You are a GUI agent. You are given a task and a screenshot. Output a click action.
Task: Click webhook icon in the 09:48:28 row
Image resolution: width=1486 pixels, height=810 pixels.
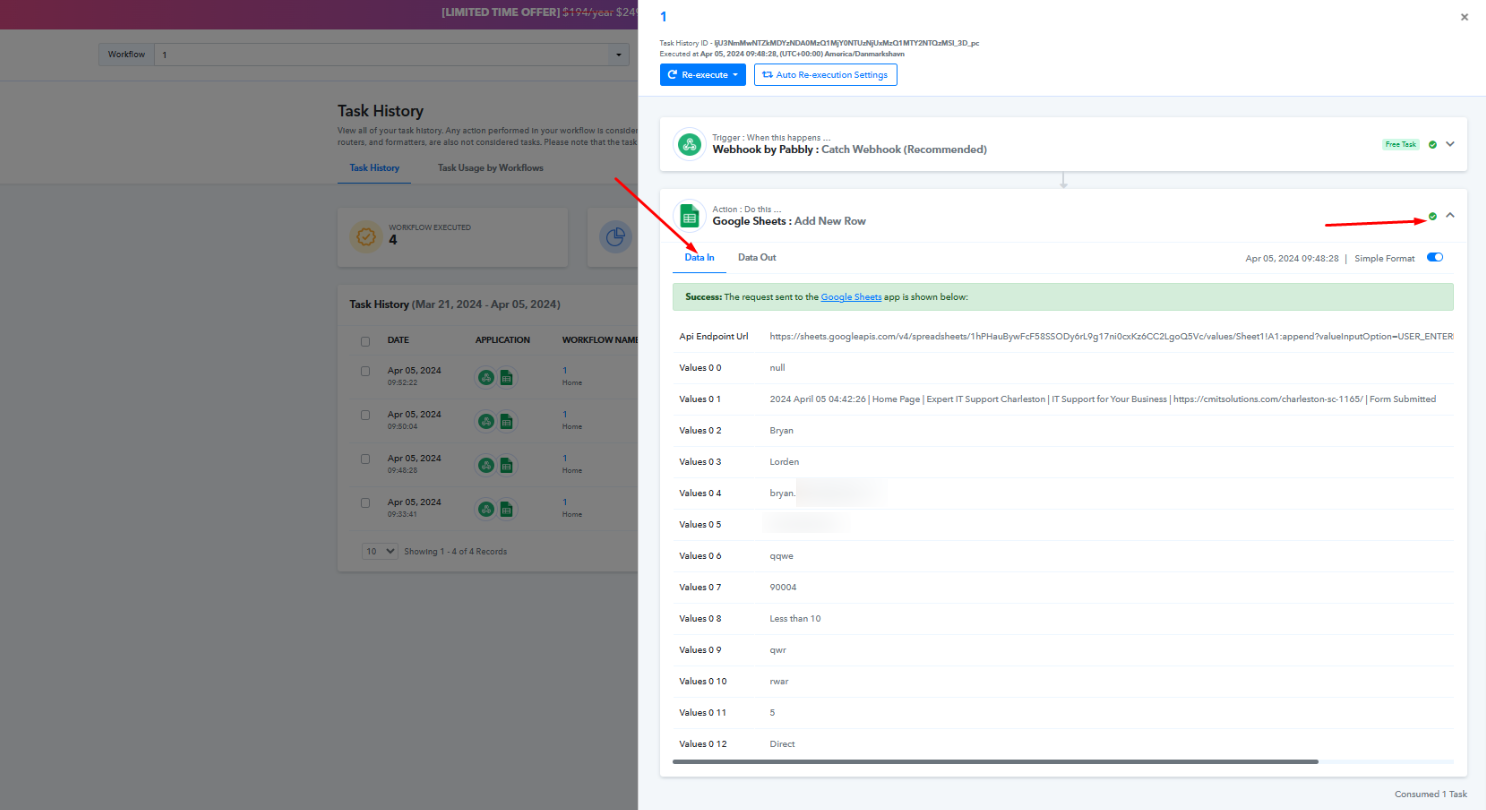486,465
